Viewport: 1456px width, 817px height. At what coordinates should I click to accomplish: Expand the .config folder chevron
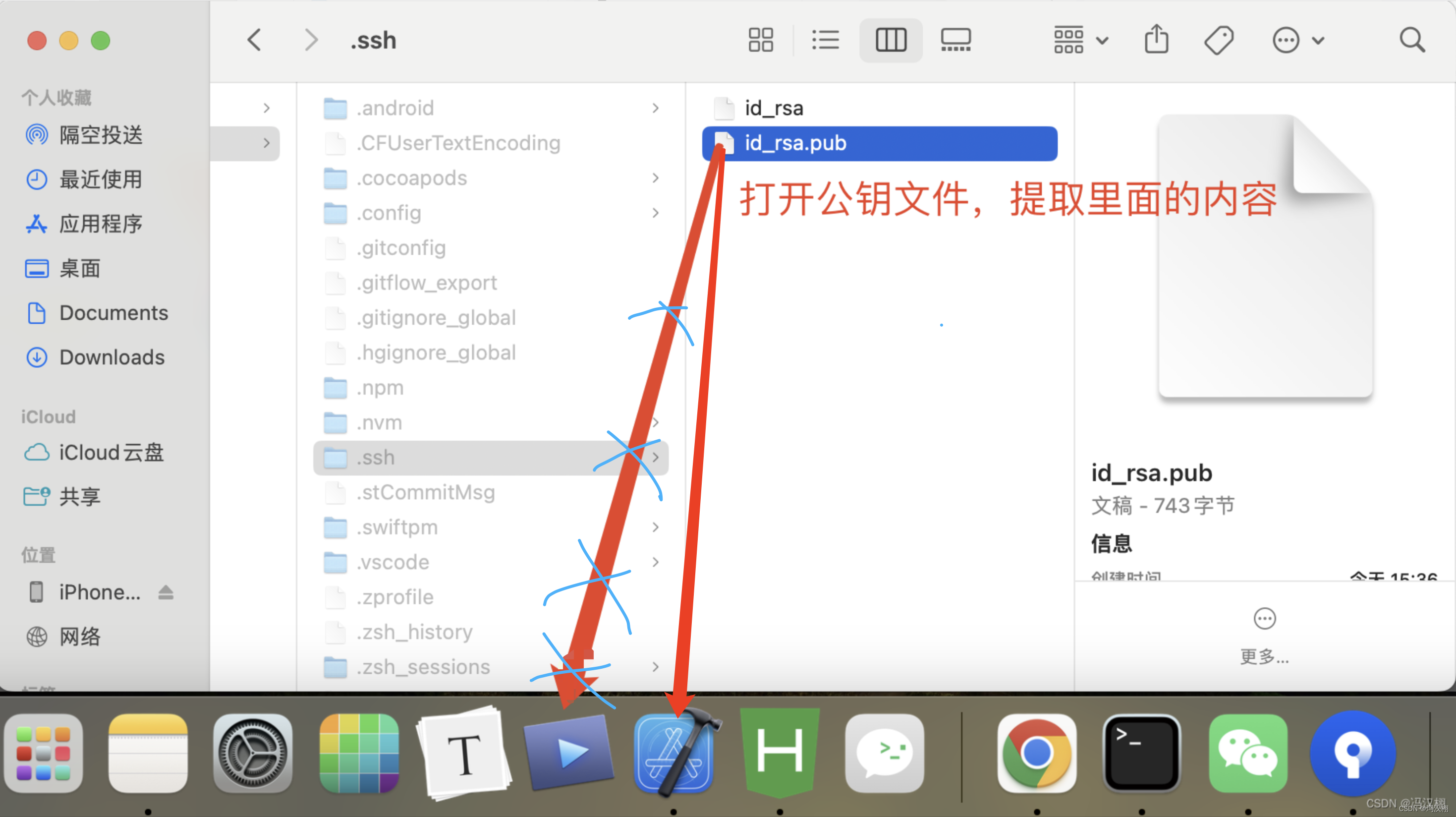[656, 213]
